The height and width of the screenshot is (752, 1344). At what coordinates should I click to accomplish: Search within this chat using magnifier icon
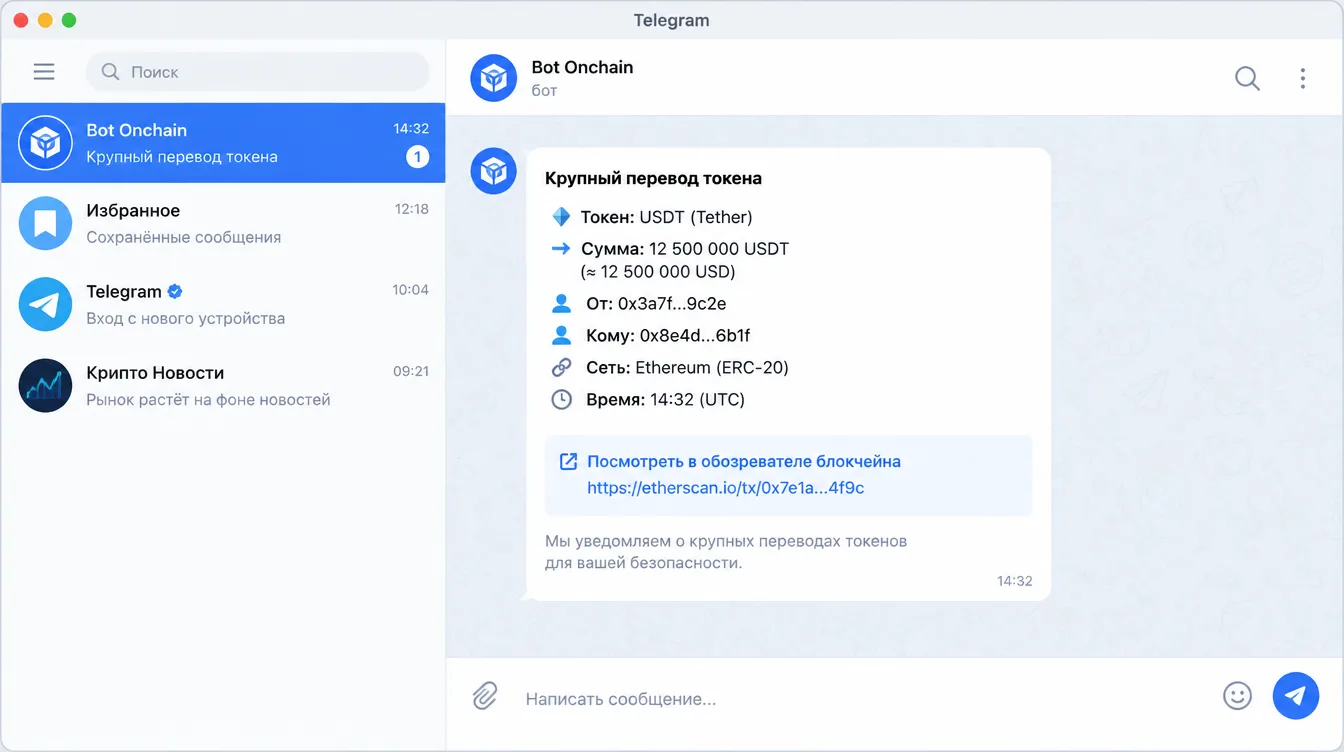[1247, 78]
